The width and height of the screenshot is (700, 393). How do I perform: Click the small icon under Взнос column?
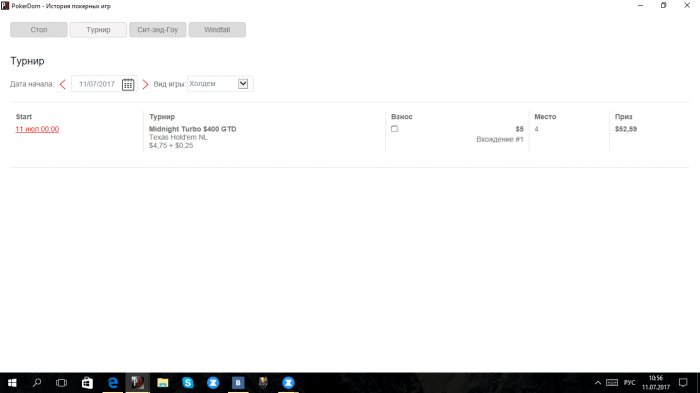(x=395, y=129)
